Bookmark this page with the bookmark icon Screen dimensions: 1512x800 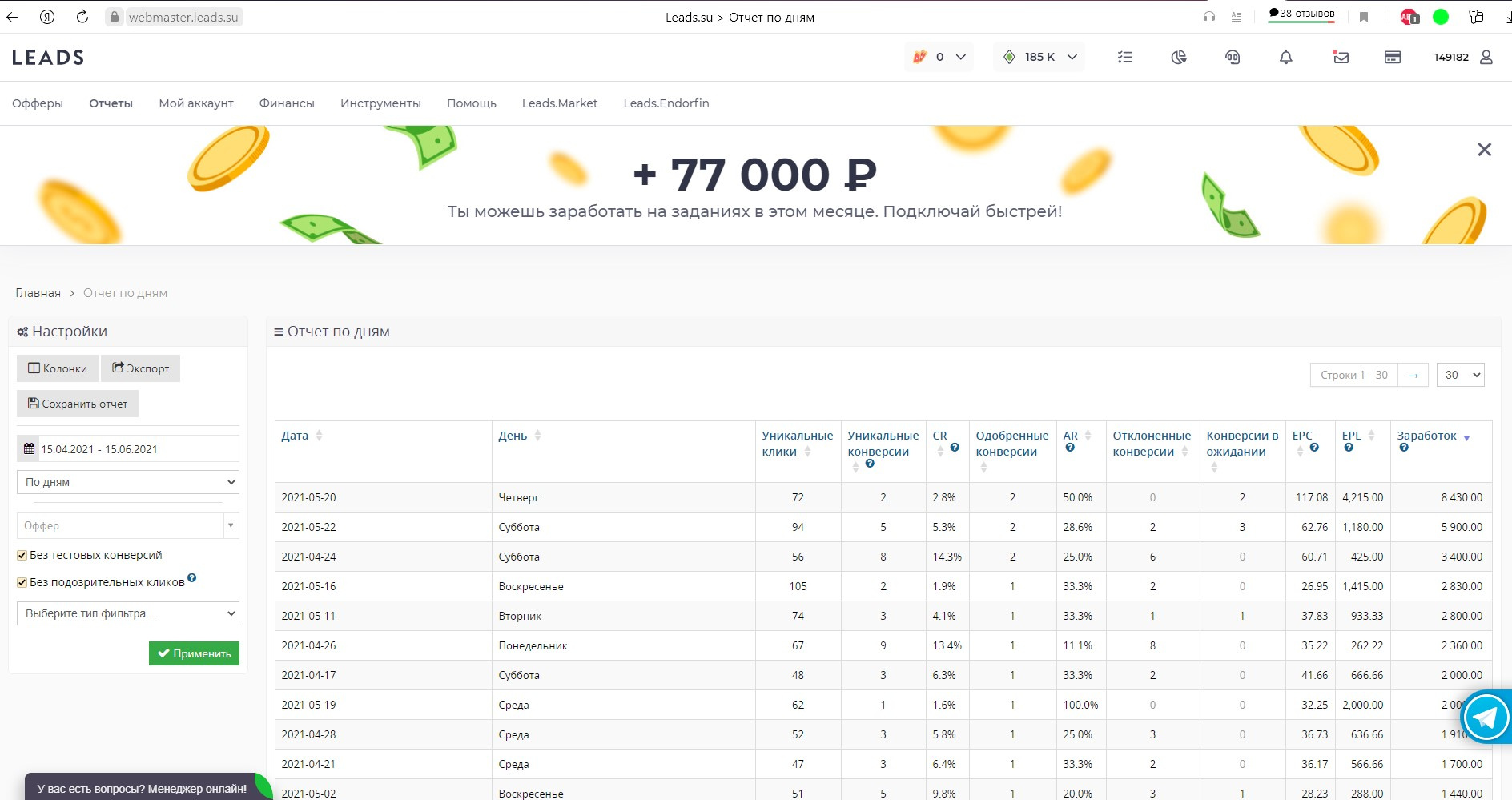1364,17
